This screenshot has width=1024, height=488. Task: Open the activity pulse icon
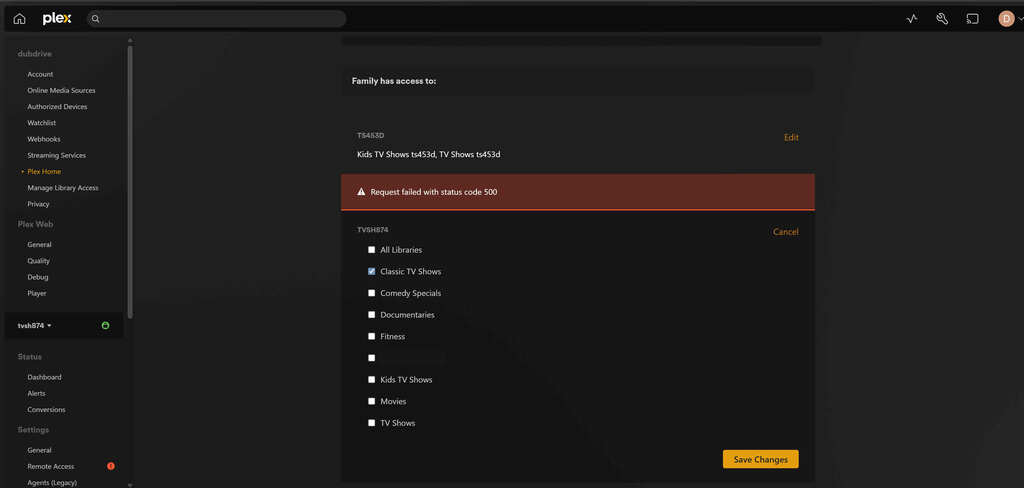pos(912,19)
